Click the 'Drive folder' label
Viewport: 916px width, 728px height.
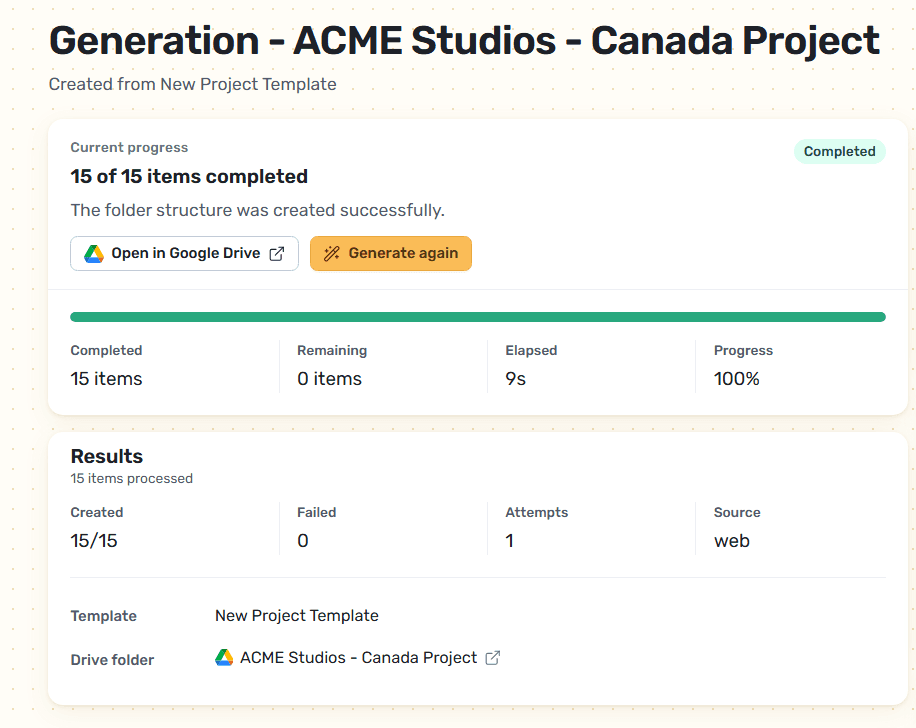point(112,660)
